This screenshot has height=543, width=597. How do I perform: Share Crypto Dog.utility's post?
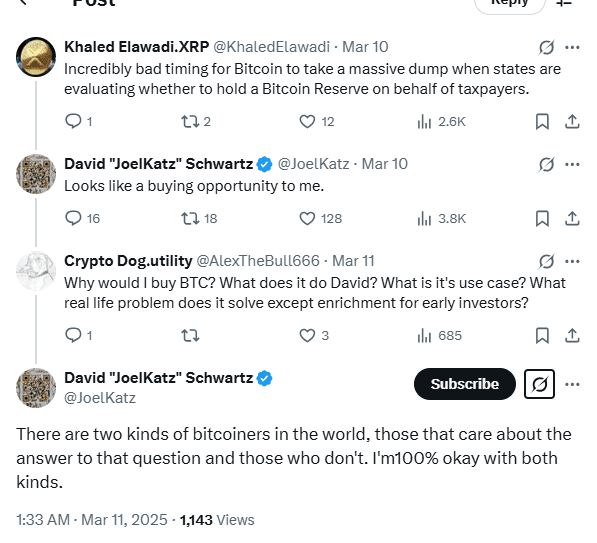point(572,335)
